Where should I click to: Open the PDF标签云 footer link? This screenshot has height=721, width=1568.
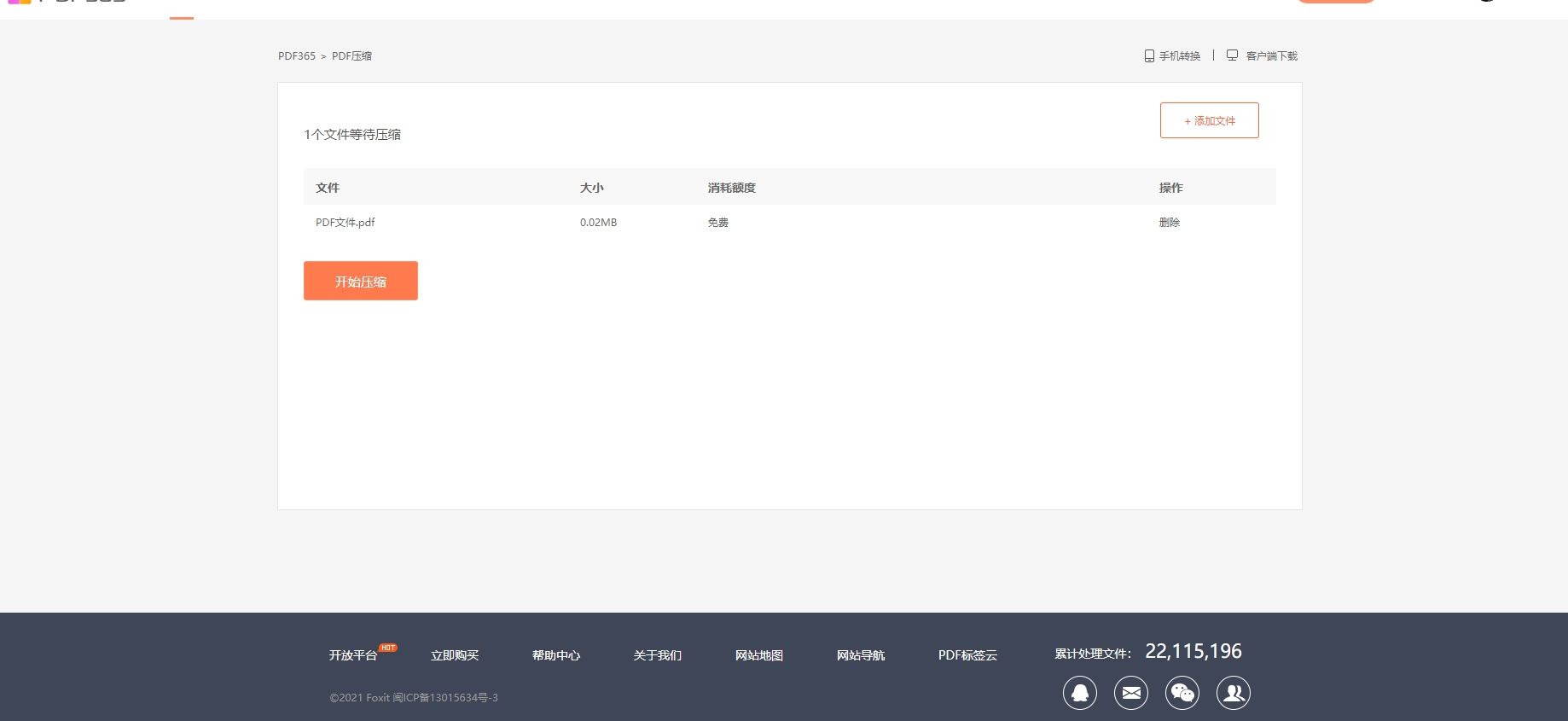[967, 655]
